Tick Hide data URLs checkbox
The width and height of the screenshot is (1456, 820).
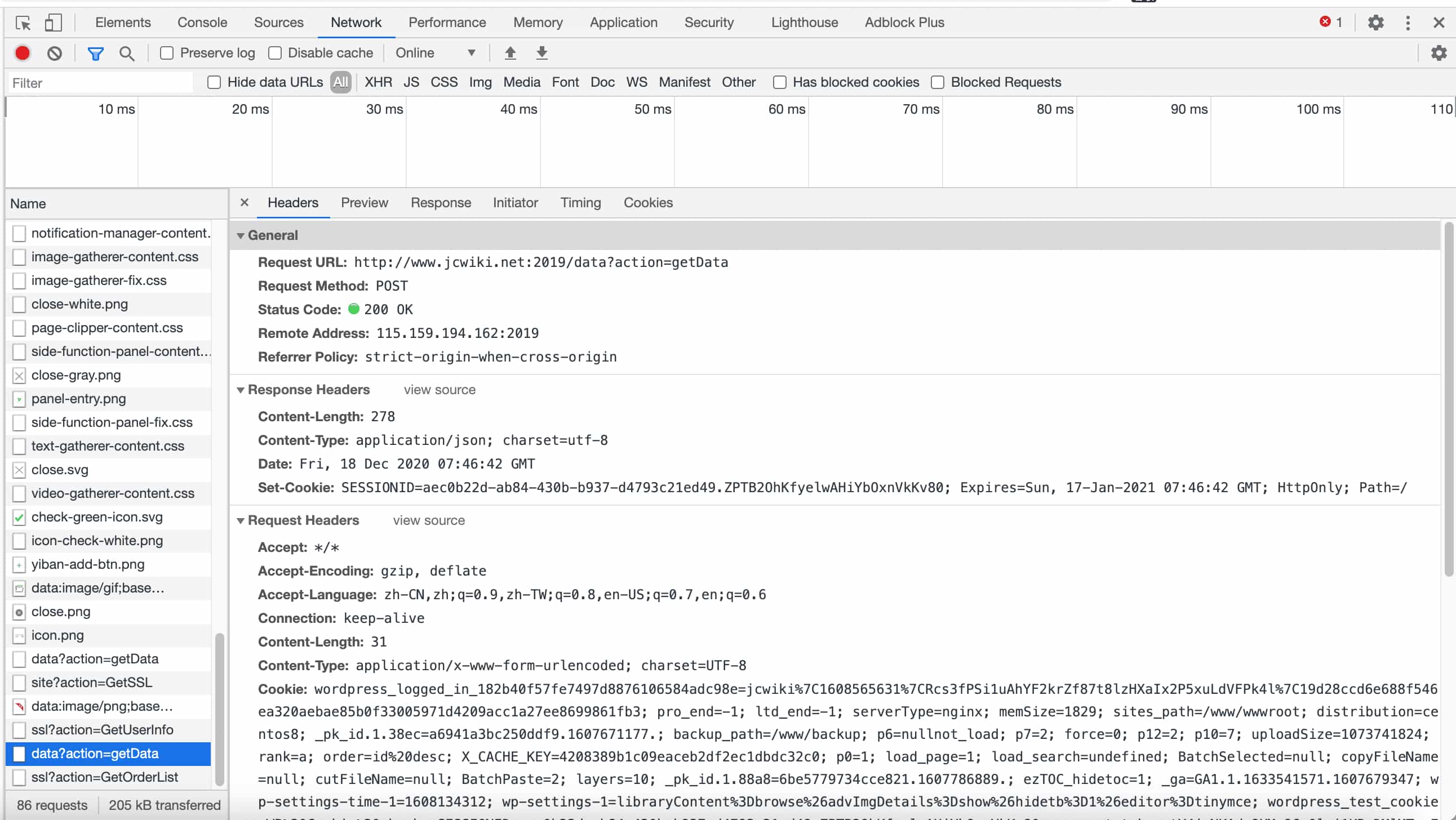[214, 83]
